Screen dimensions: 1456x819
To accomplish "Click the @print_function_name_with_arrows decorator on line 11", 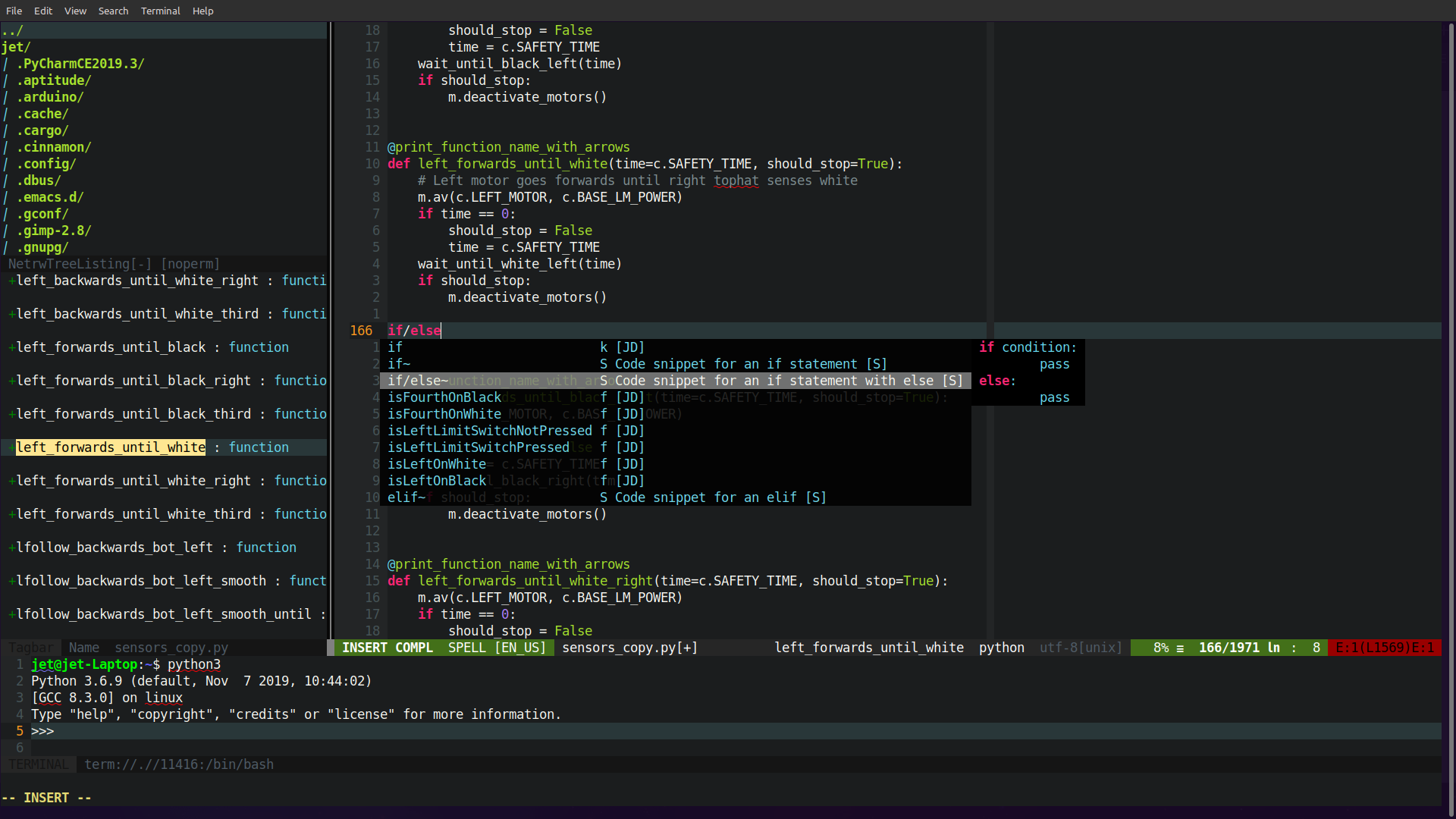I will tap(509, 147).
